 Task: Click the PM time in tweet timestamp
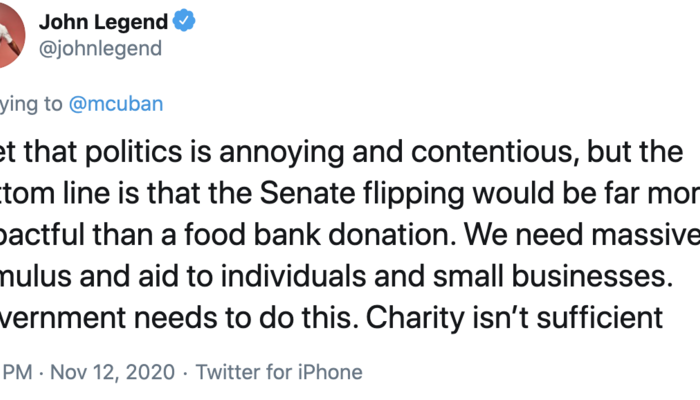pos(18,372)
